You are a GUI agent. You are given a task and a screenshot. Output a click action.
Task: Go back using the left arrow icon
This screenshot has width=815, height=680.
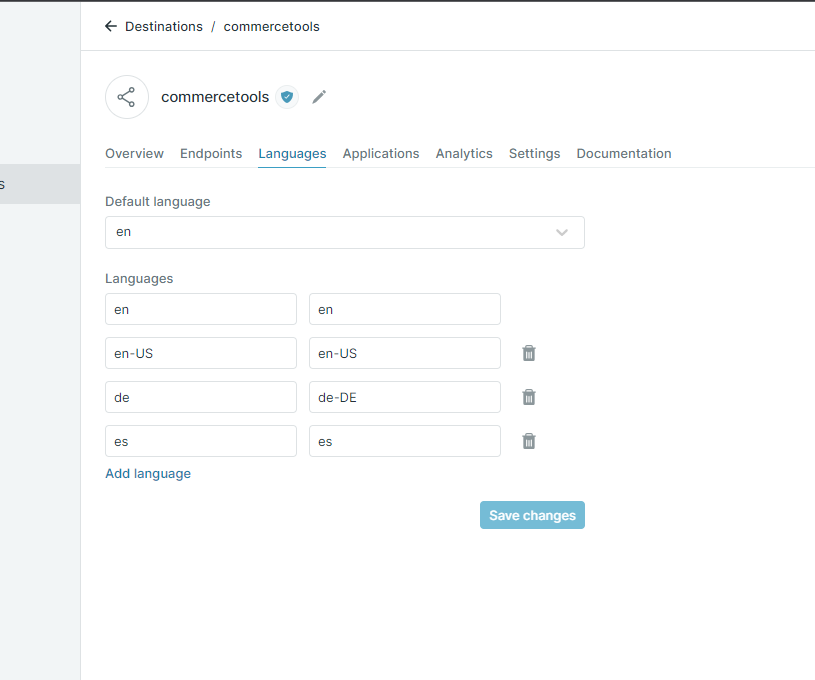[x=111, y=26]
